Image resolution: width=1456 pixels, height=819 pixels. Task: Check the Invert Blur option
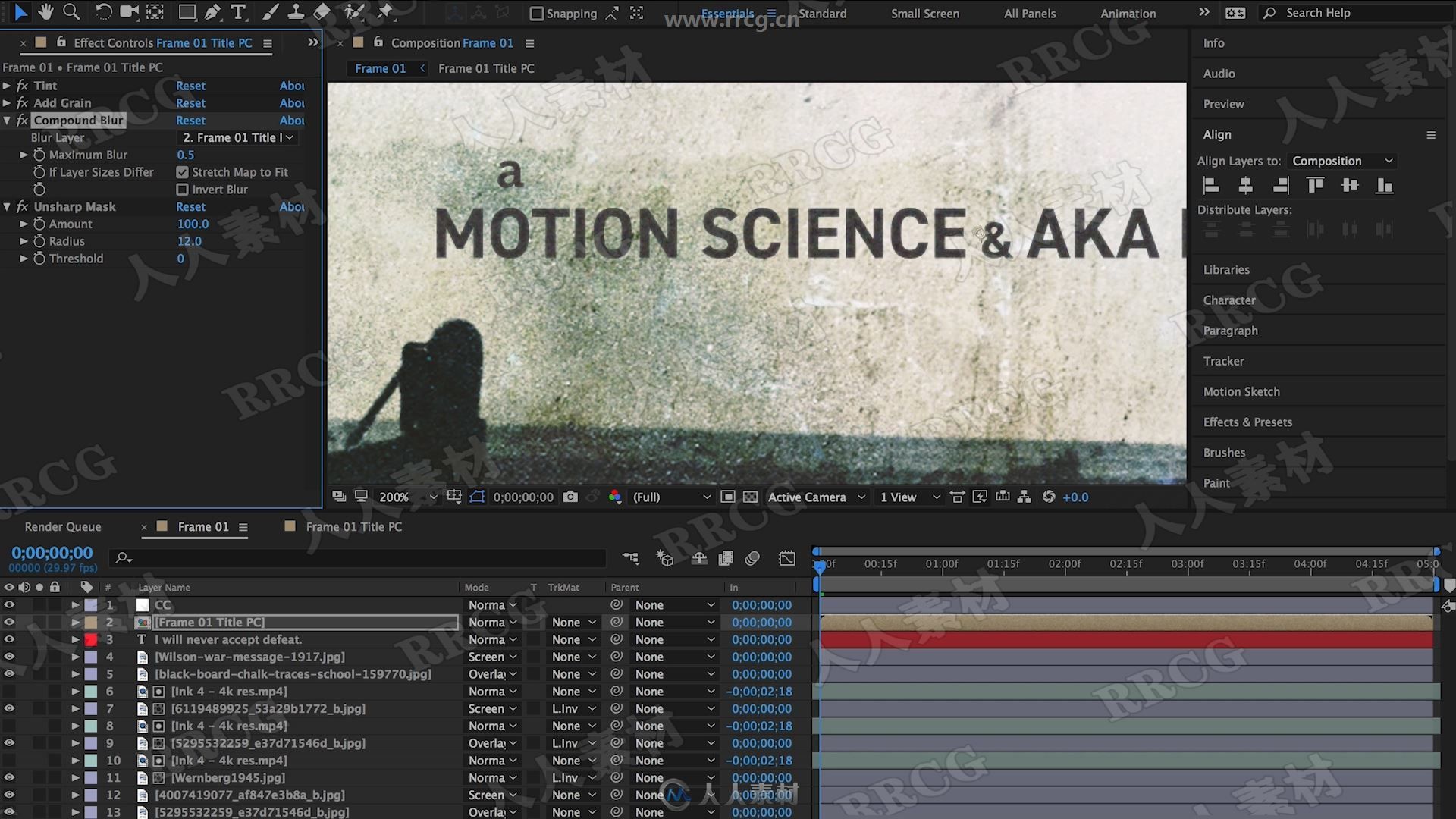(182, 190)
